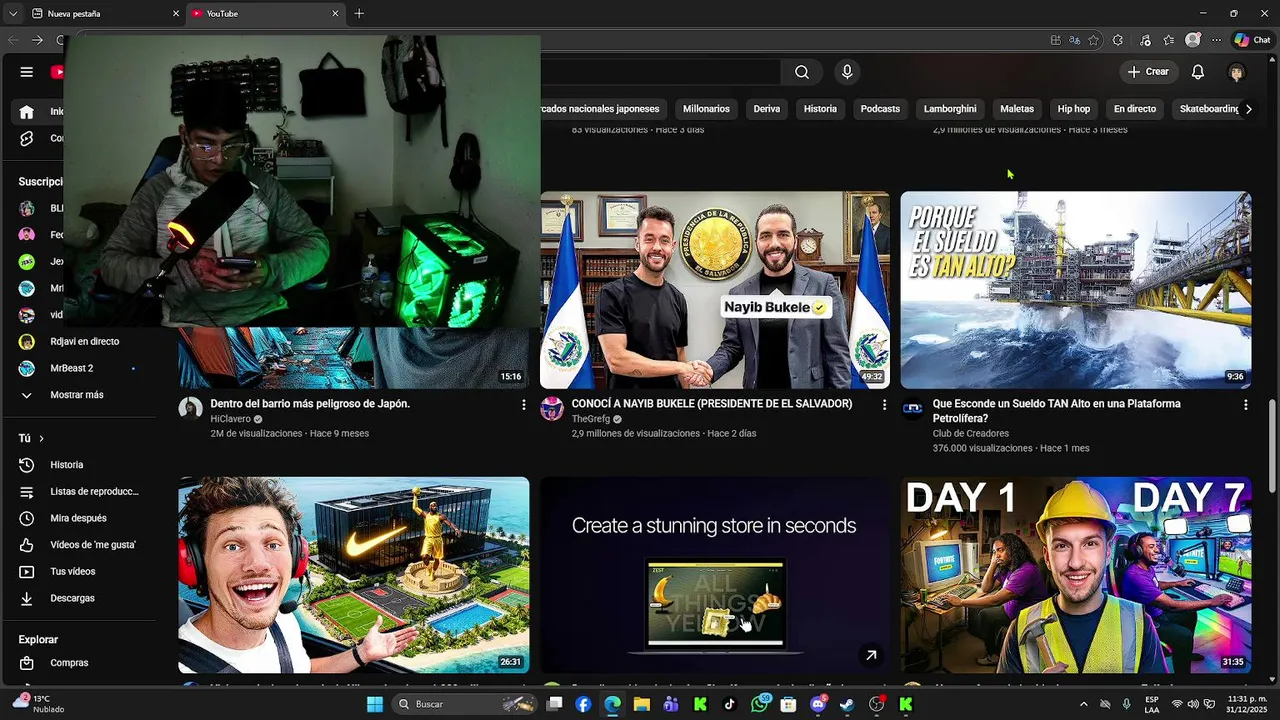The width and height of the screenshot is (1280, 720).
Task: Click the YouTube search magnifier button
Action: coord(802,72)
